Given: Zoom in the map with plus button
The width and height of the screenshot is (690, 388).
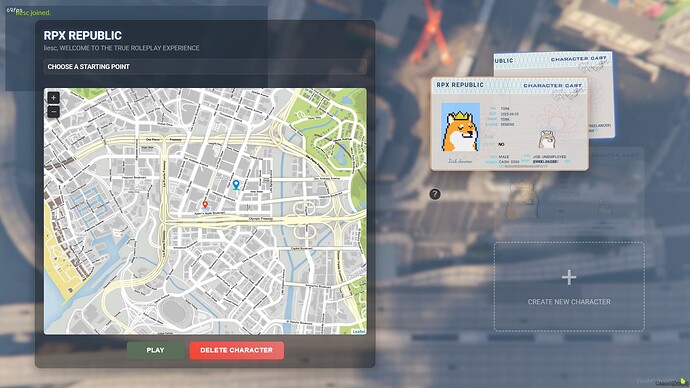Looking at the screenshot, I should 53,98.
